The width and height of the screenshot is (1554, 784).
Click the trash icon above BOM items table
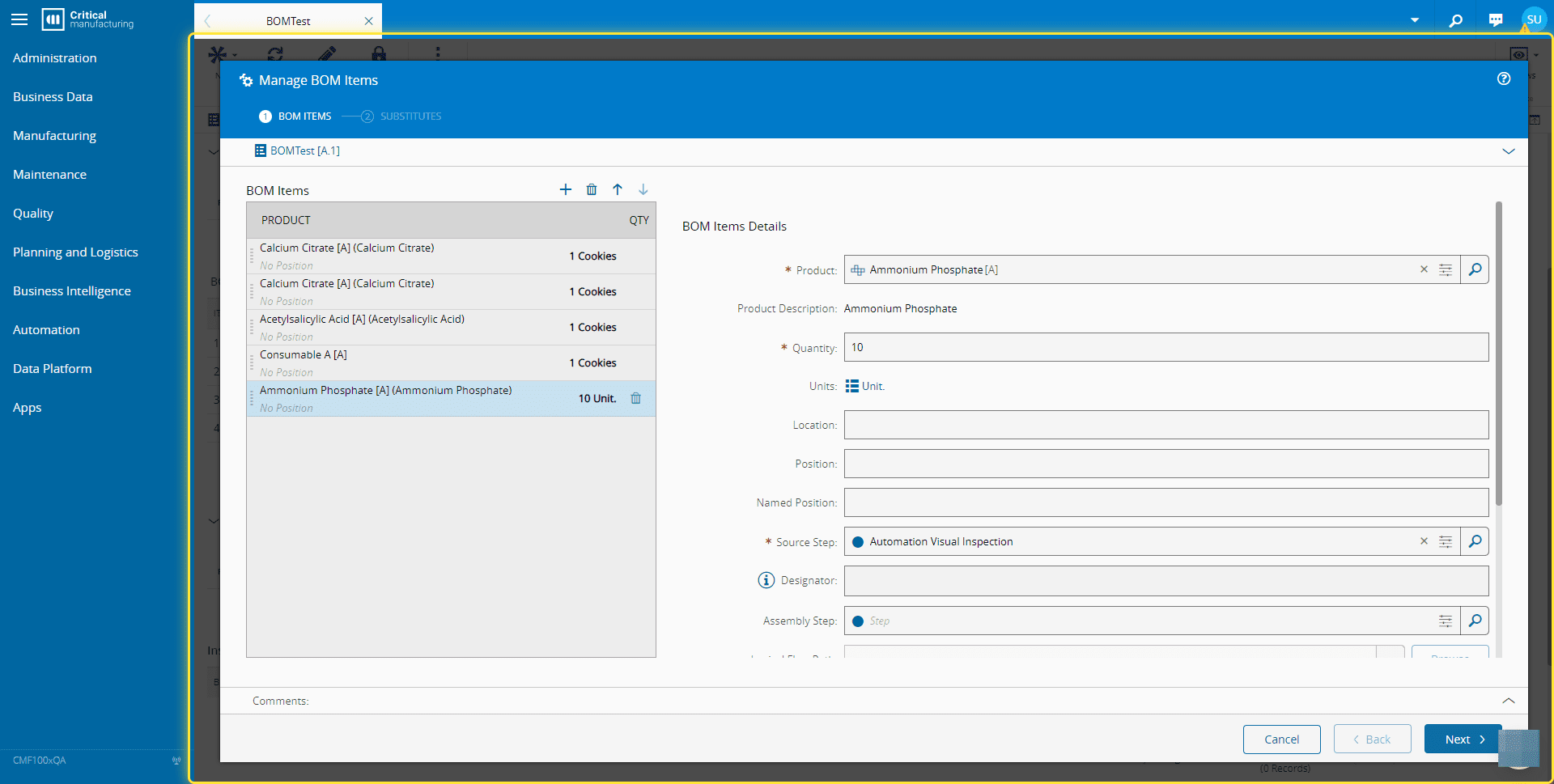coord(592,189)
